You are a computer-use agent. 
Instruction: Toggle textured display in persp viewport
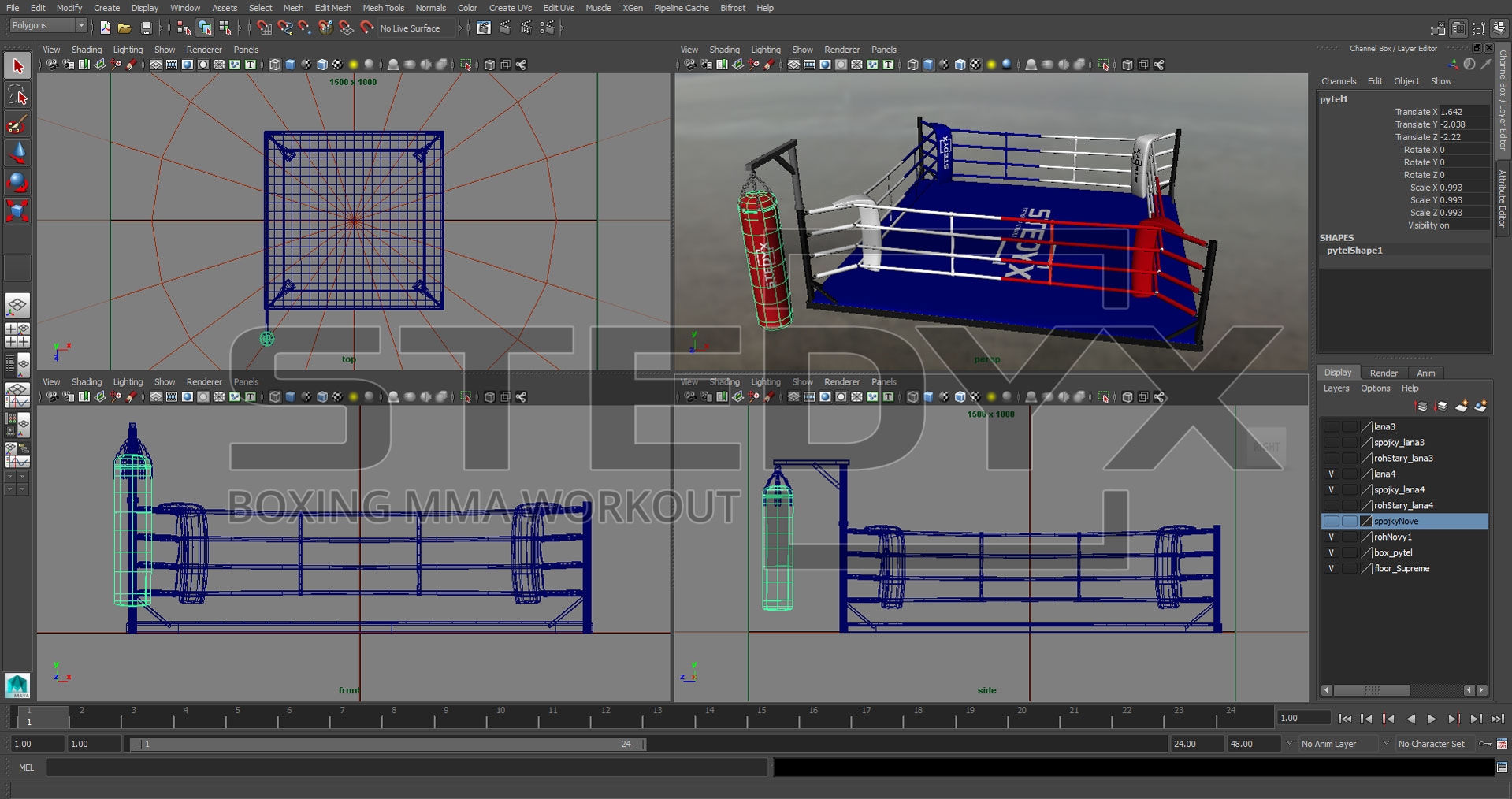(975, 65)
